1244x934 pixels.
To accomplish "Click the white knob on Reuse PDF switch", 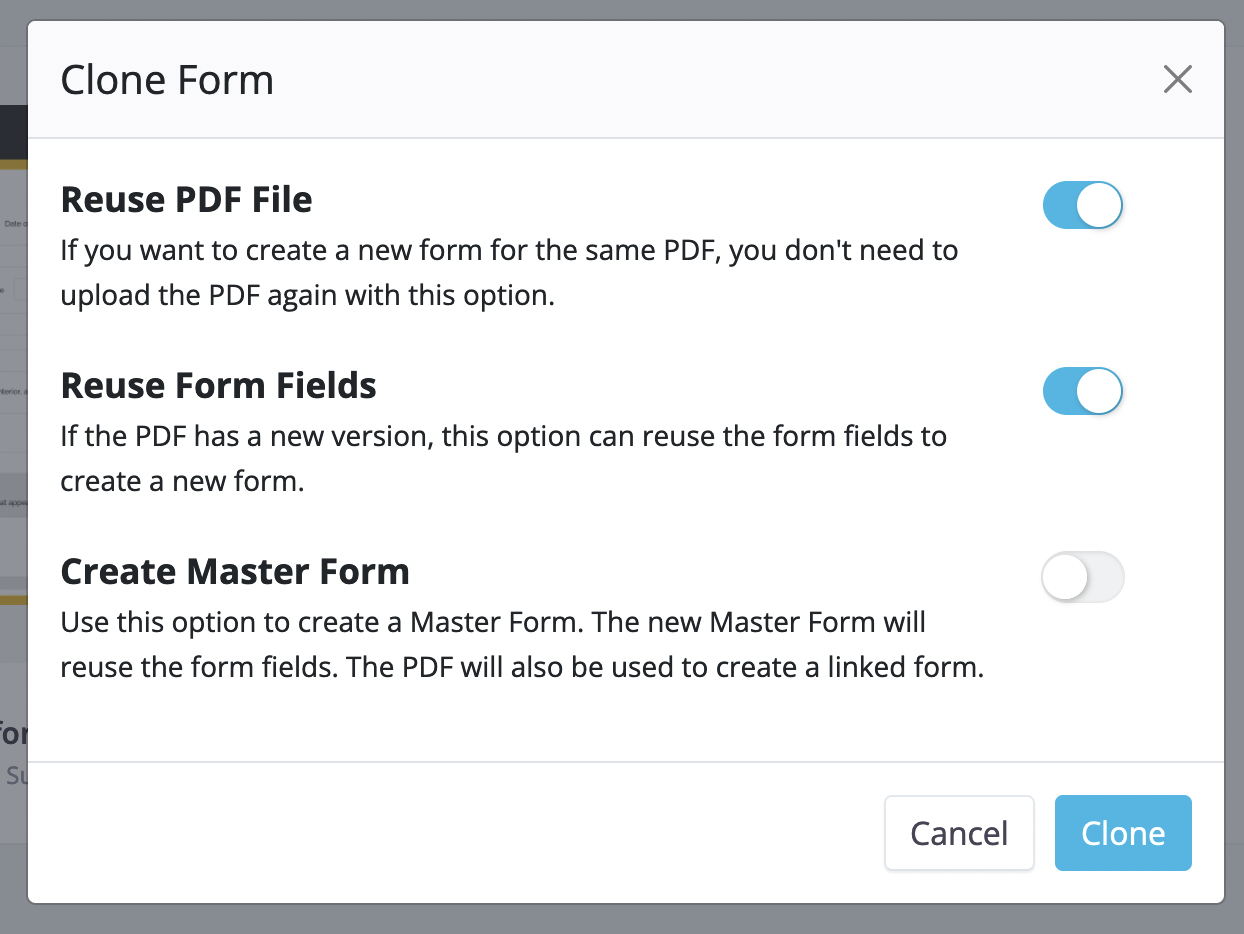I will click(x=1100, y=206).
